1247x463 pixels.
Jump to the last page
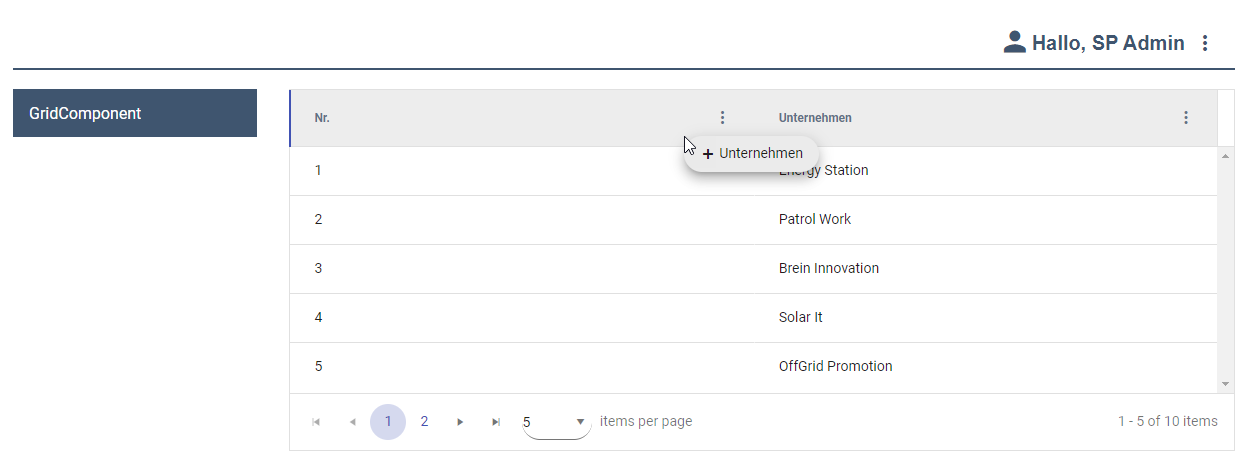tap(496, 422)
